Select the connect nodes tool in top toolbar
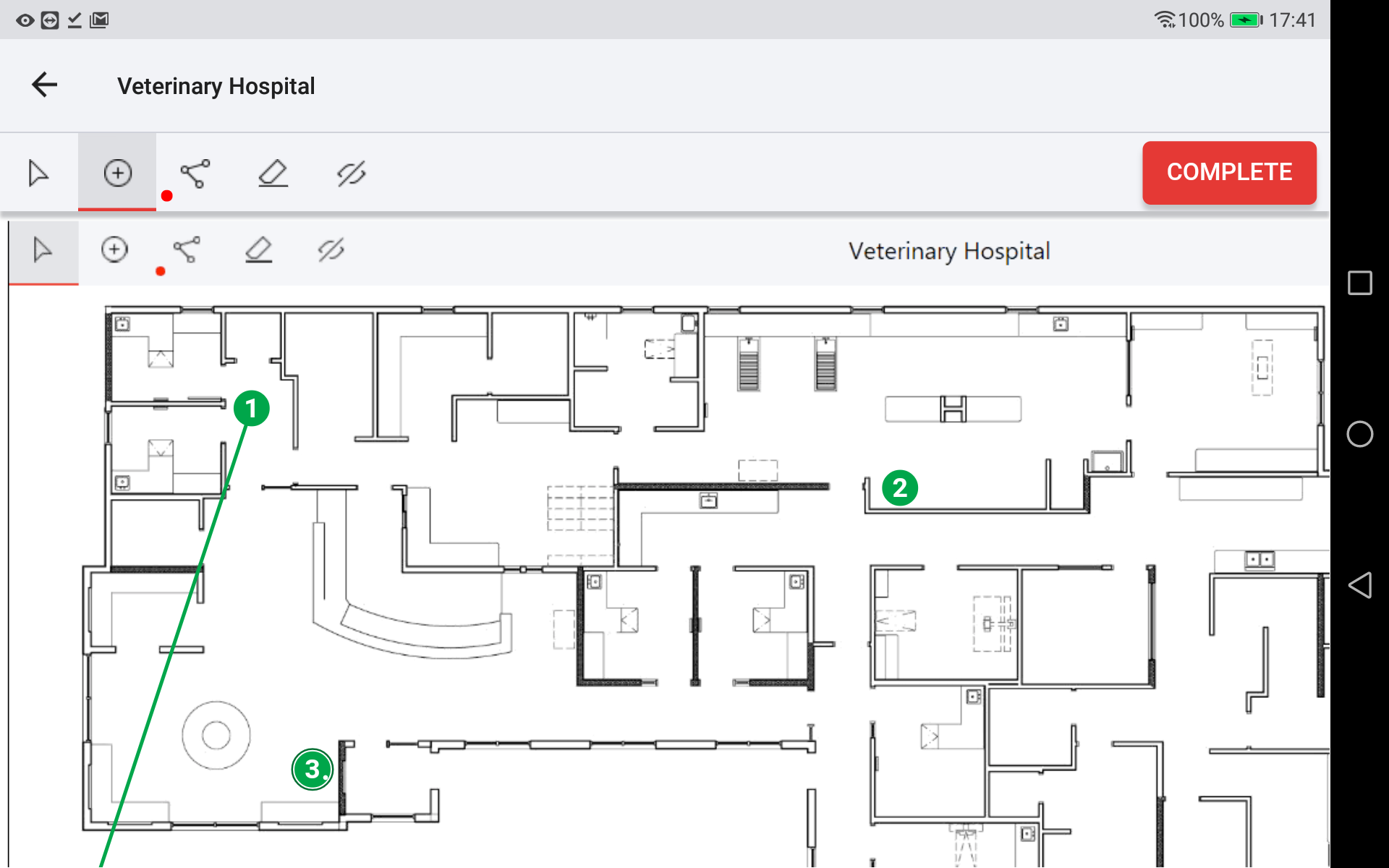 point(195,174)
